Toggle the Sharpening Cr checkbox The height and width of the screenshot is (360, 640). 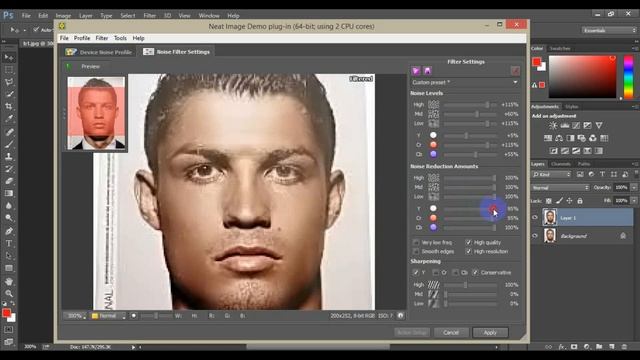coord(436,272)
